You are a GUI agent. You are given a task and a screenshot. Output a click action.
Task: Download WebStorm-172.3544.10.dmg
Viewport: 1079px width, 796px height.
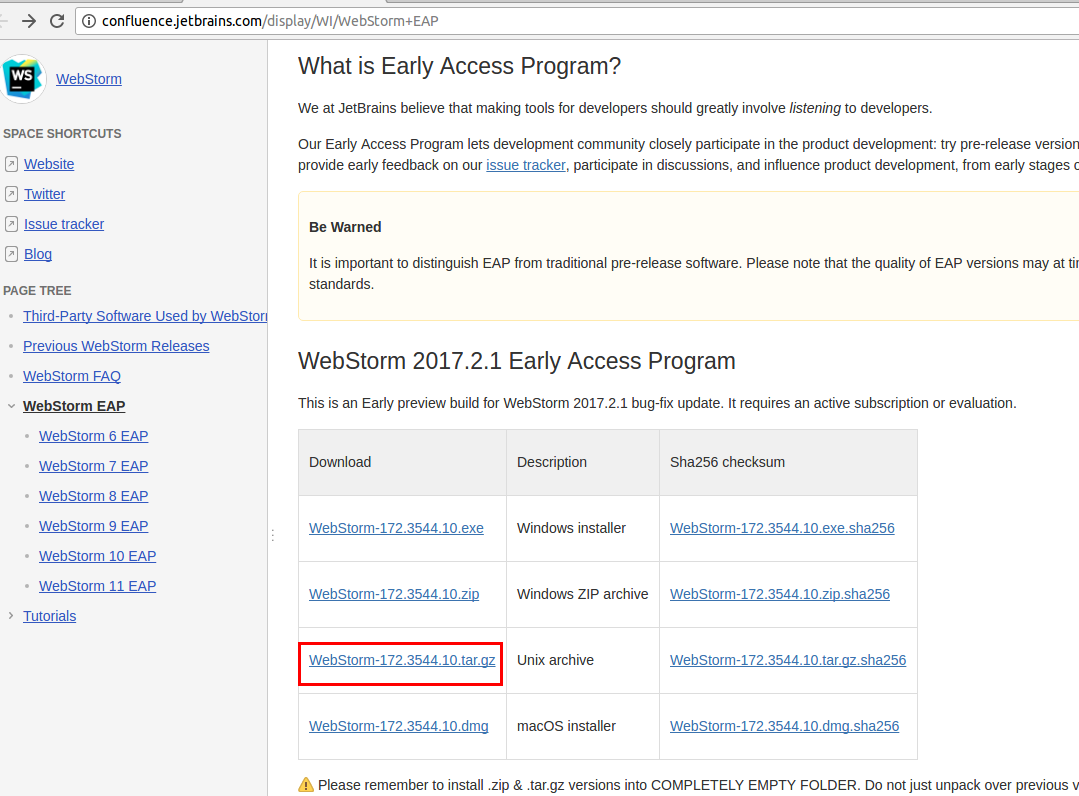pyautogui.click(x=398, y=726)
